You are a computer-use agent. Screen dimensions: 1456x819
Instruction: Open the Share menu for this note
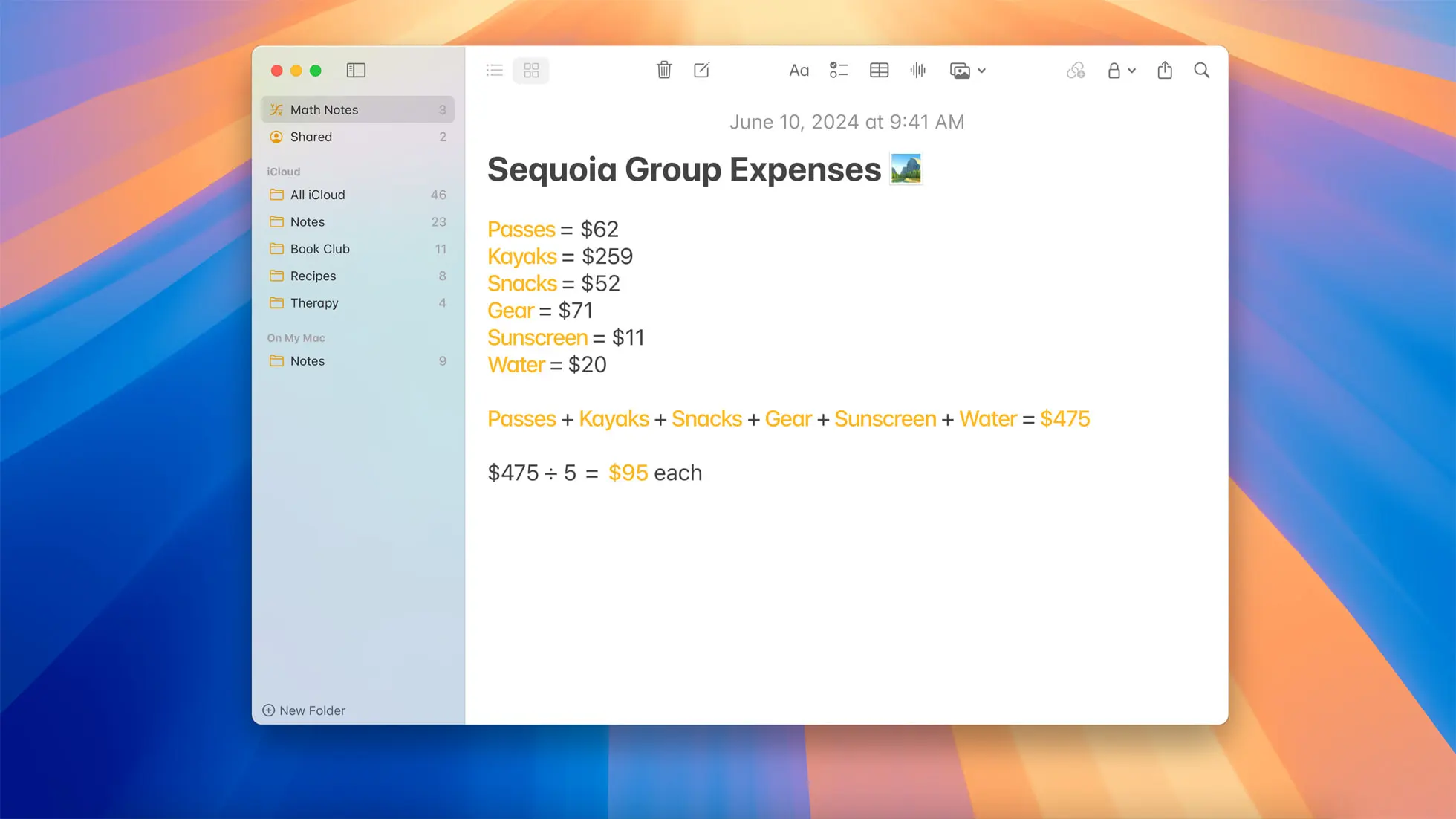[x=1164, y=70]
